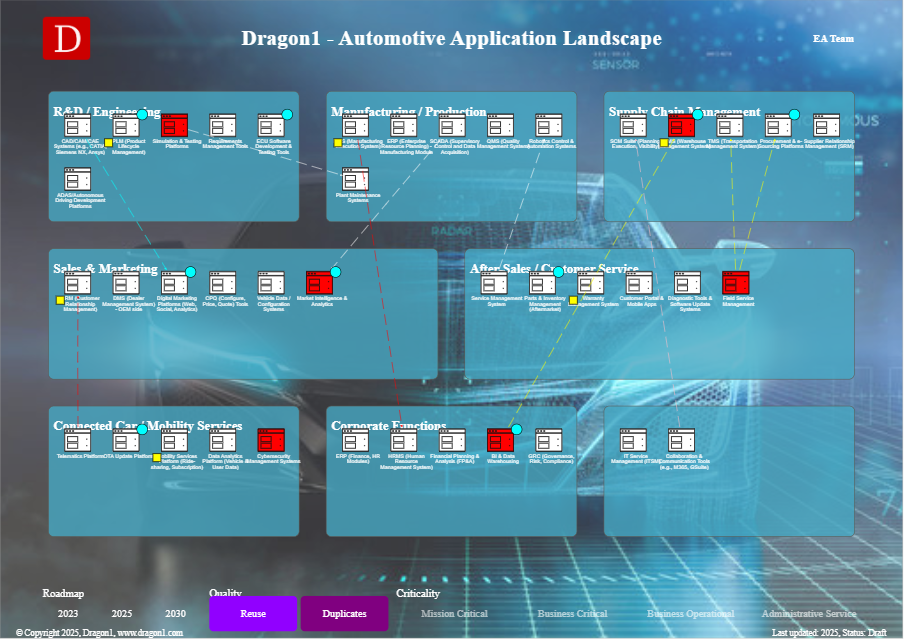Select the Supplier Relationship Management (SRM) icon
Viewport: 904px width, 639px height.
pyautogui.click(x=827, y=125)
